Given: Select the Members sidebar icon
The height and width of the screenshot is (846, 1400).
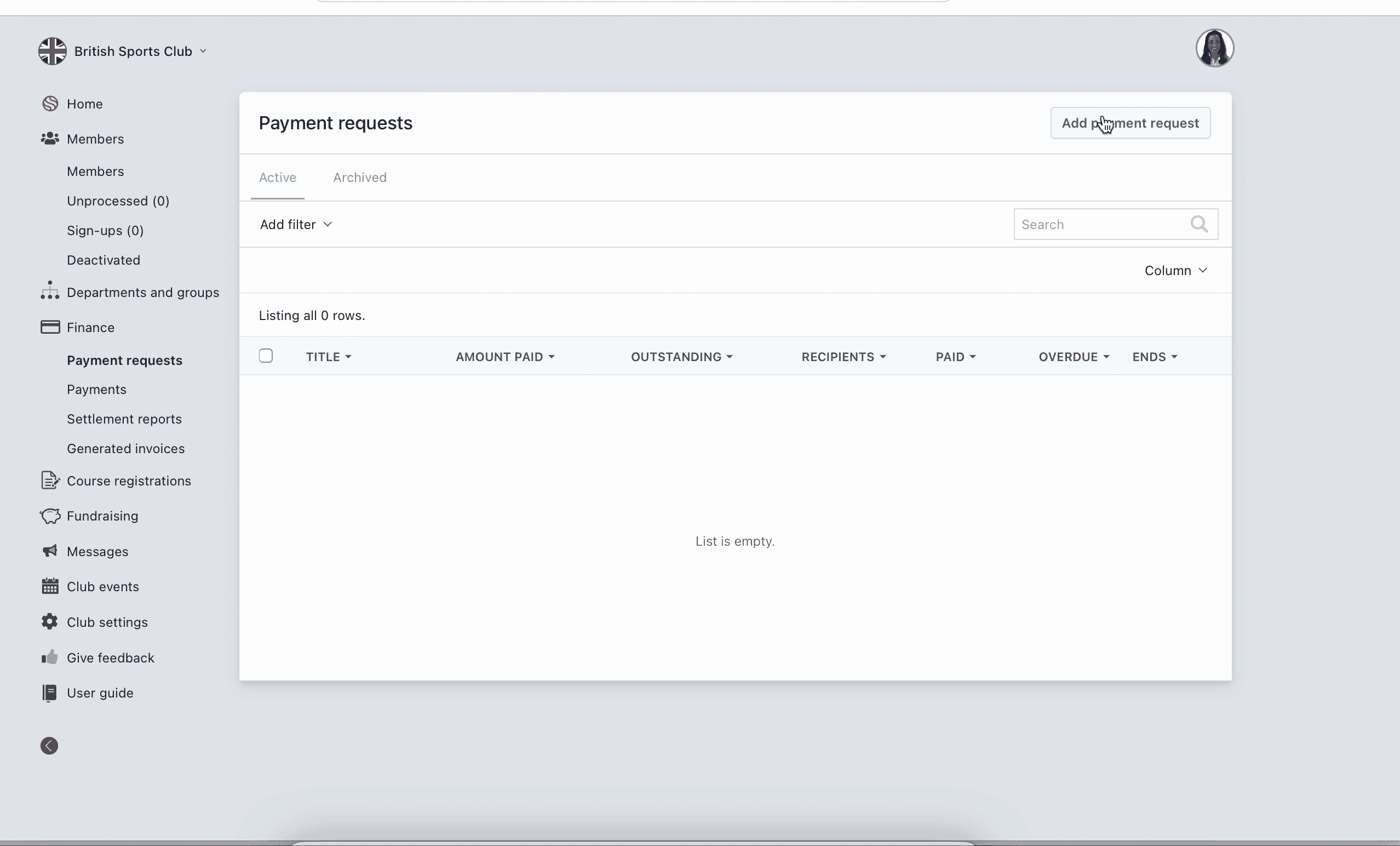Looking at the screenshot, I should [x=49, y=139].
